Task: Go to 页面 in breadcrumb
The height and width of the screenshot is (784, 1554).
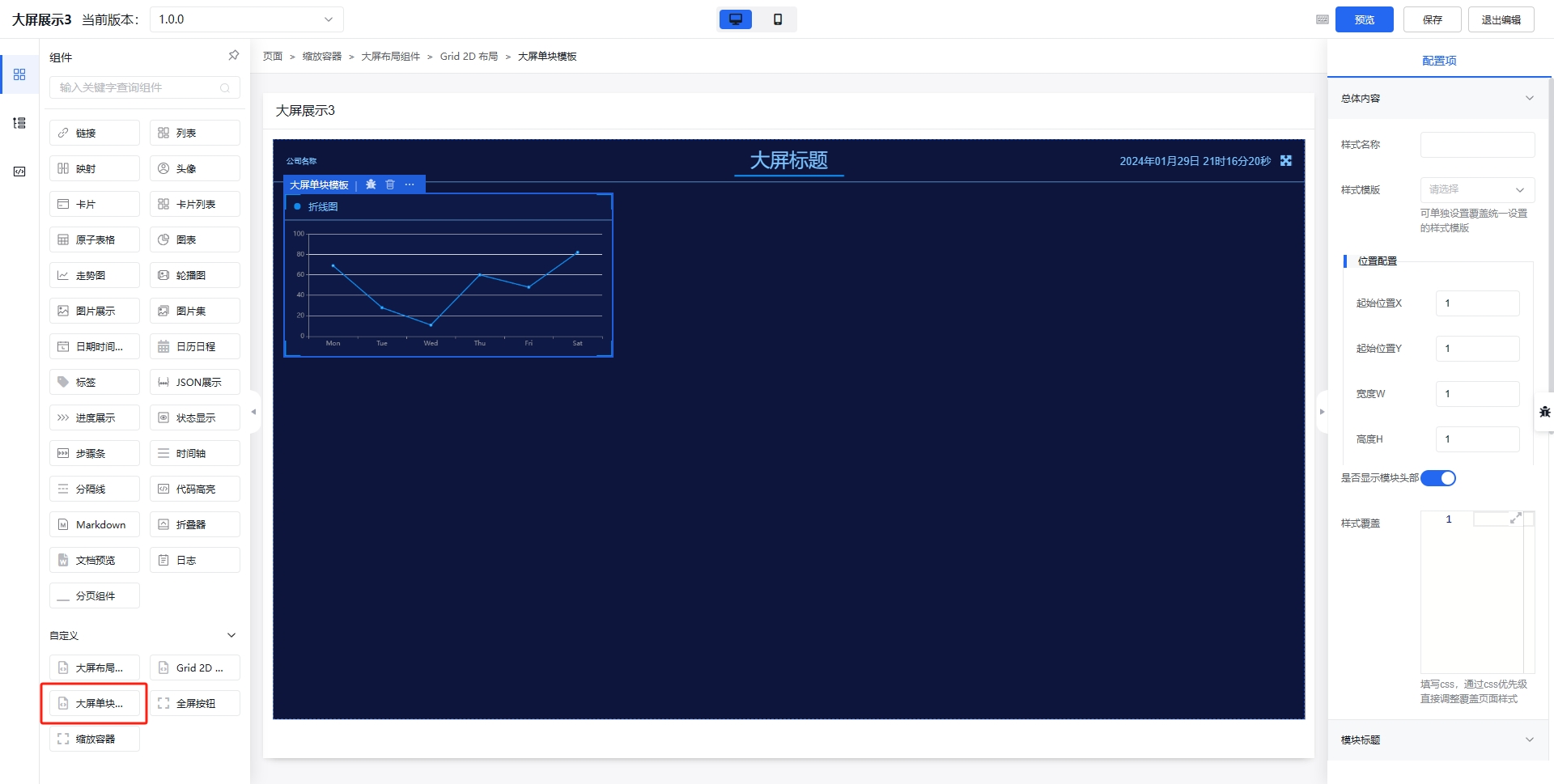Action: coord(273,57)
